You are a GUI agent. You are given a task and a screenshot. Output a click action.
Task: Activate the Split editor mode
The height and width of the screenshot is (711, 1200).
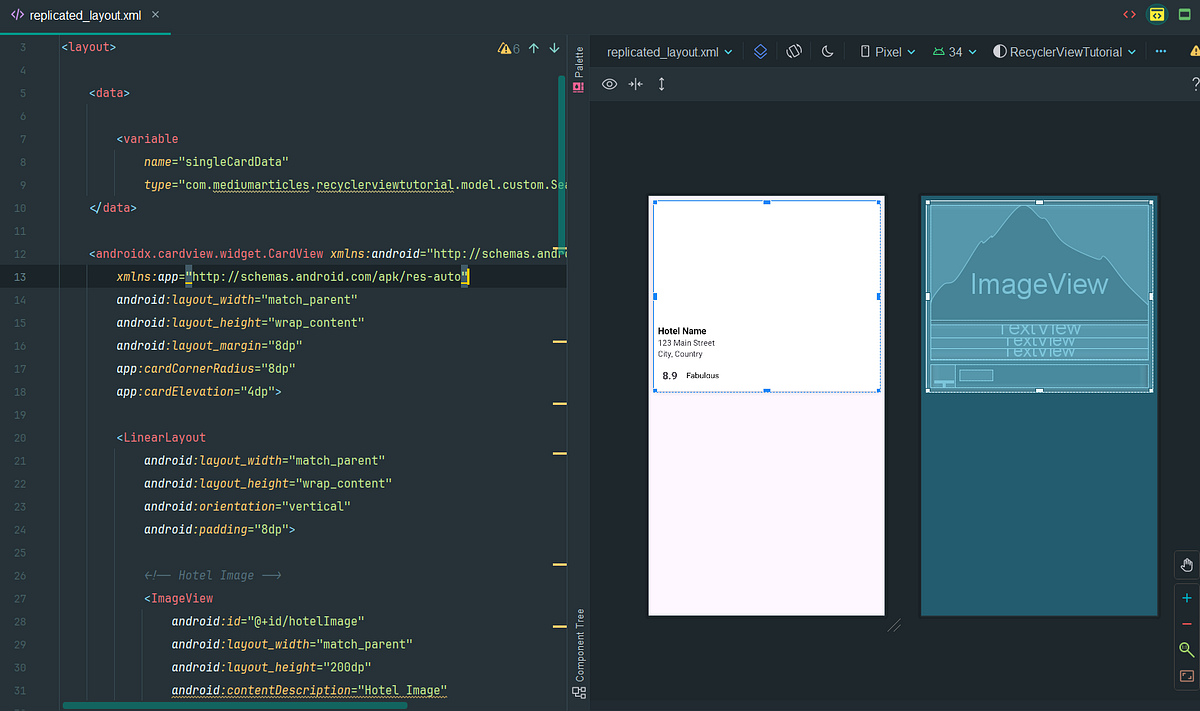click(x=1157, y=14)
